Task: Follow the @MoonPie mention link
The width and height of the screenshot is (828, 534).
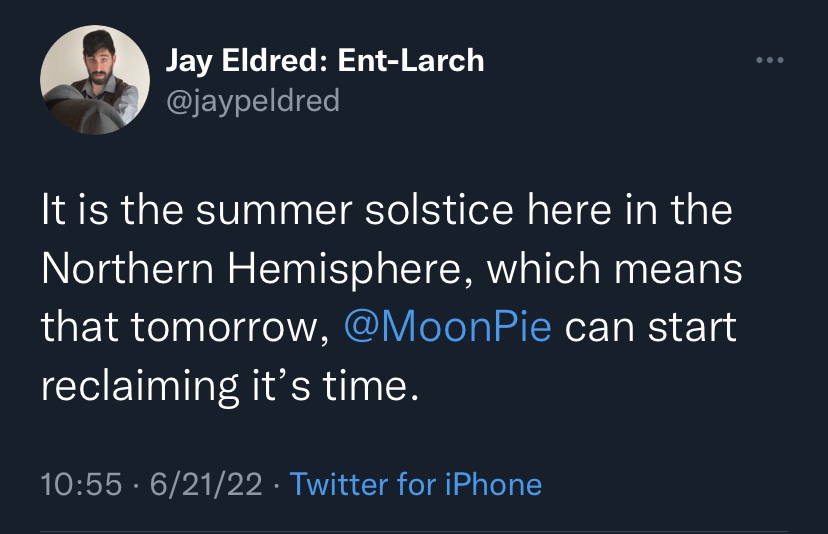Action: point(447,328)
